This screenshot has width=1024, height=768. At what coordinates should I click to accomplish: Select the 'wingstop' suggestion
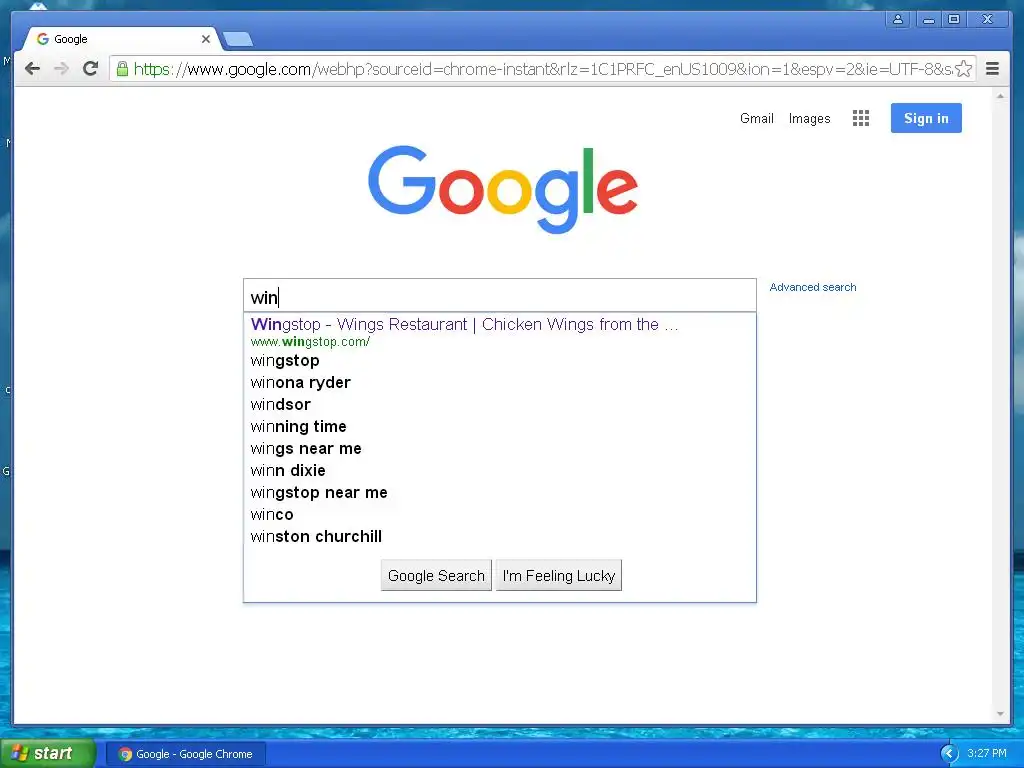point(500,360)
